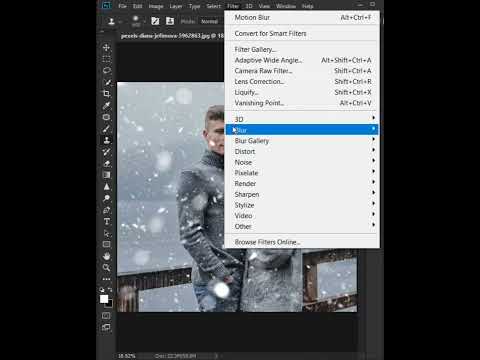Image resolution: width=480 pixels, height=360 pixels.
Task: Choose Adaptive Wide Angle filter
Action: coord(302,60)
